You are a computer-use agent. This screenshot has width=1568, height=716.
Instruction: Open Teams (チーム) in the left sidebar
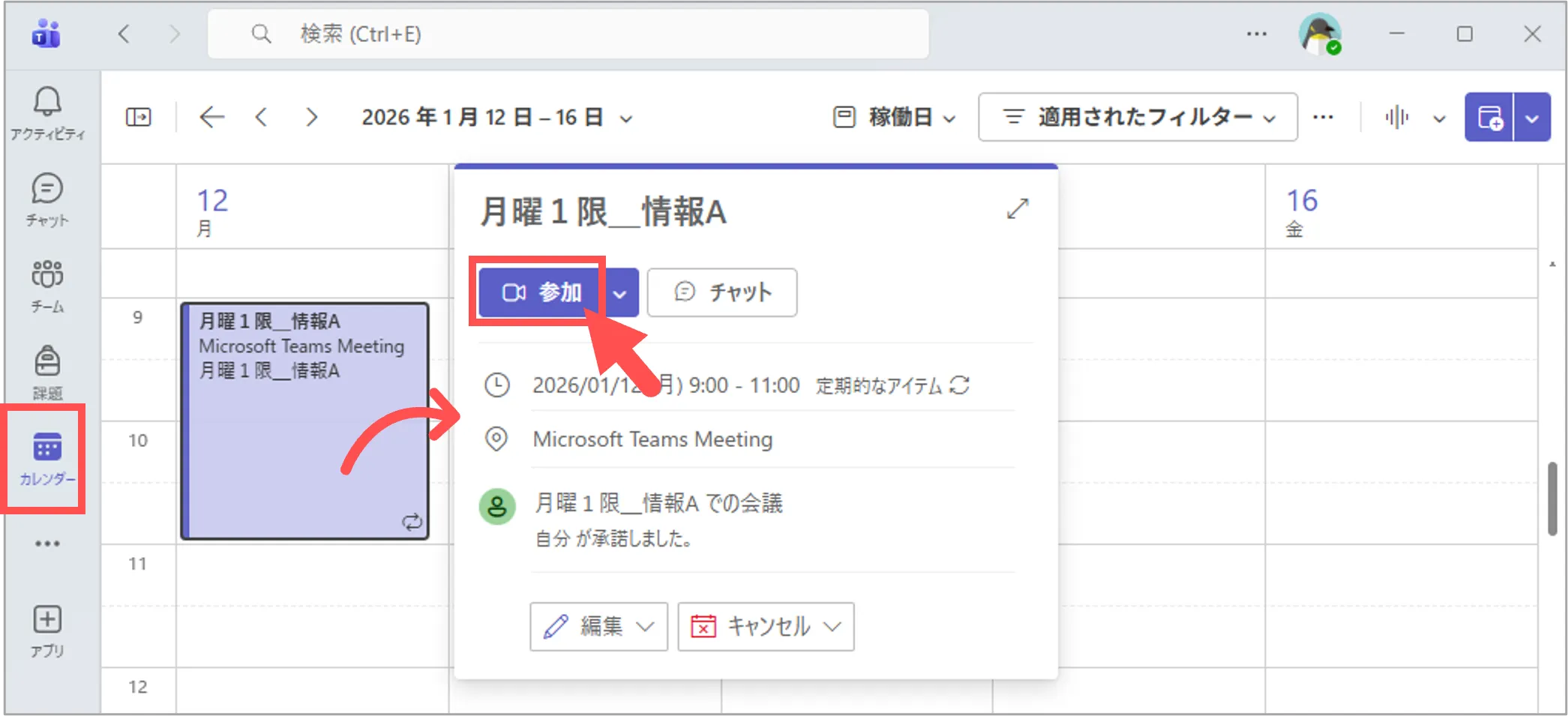pyautogui.click(x=47, y=285)
